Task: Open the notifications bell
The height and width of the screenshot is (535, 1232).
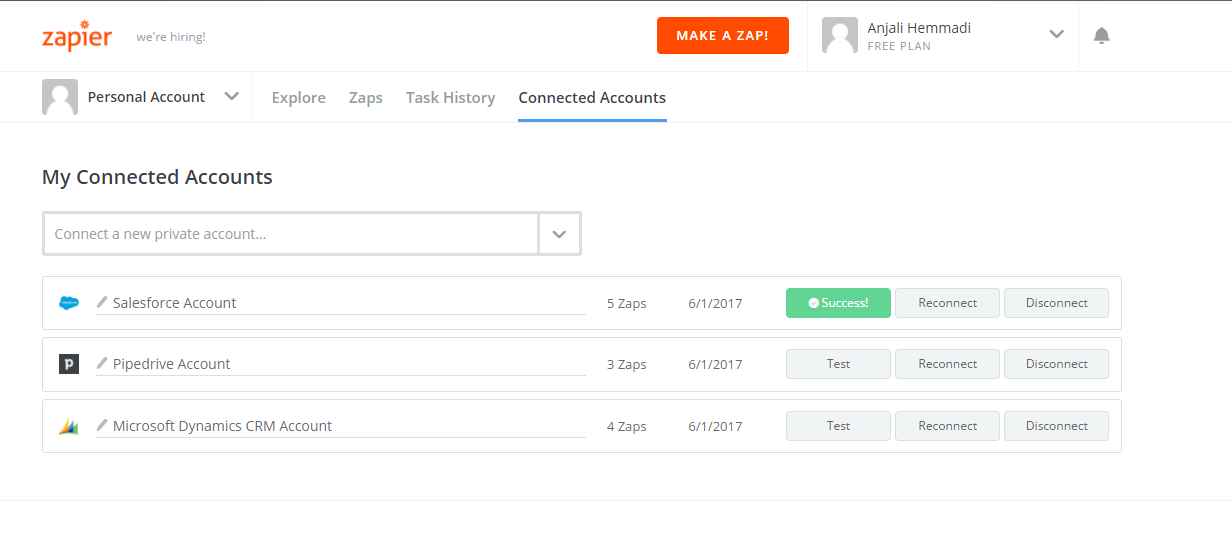Action: (1102, 36)
